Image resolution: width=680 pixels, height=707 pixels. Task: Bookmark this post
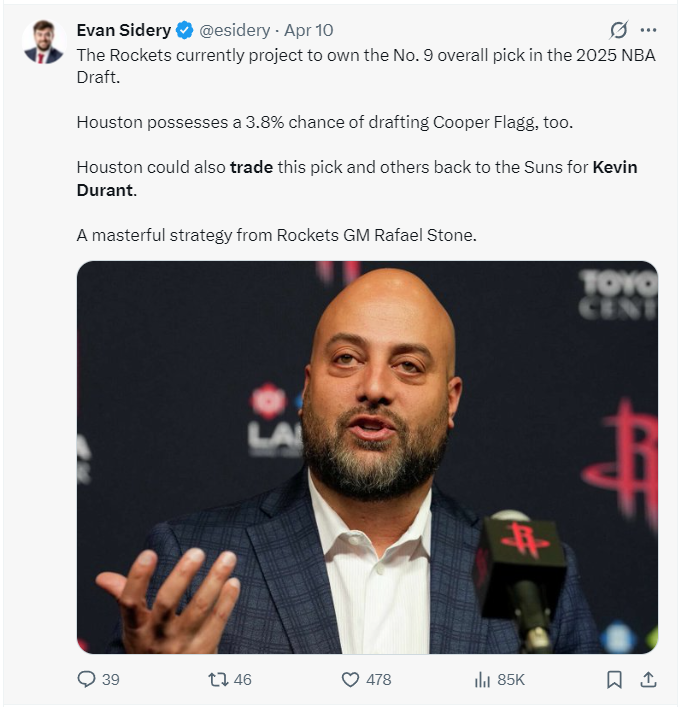(x=614, y=679)
